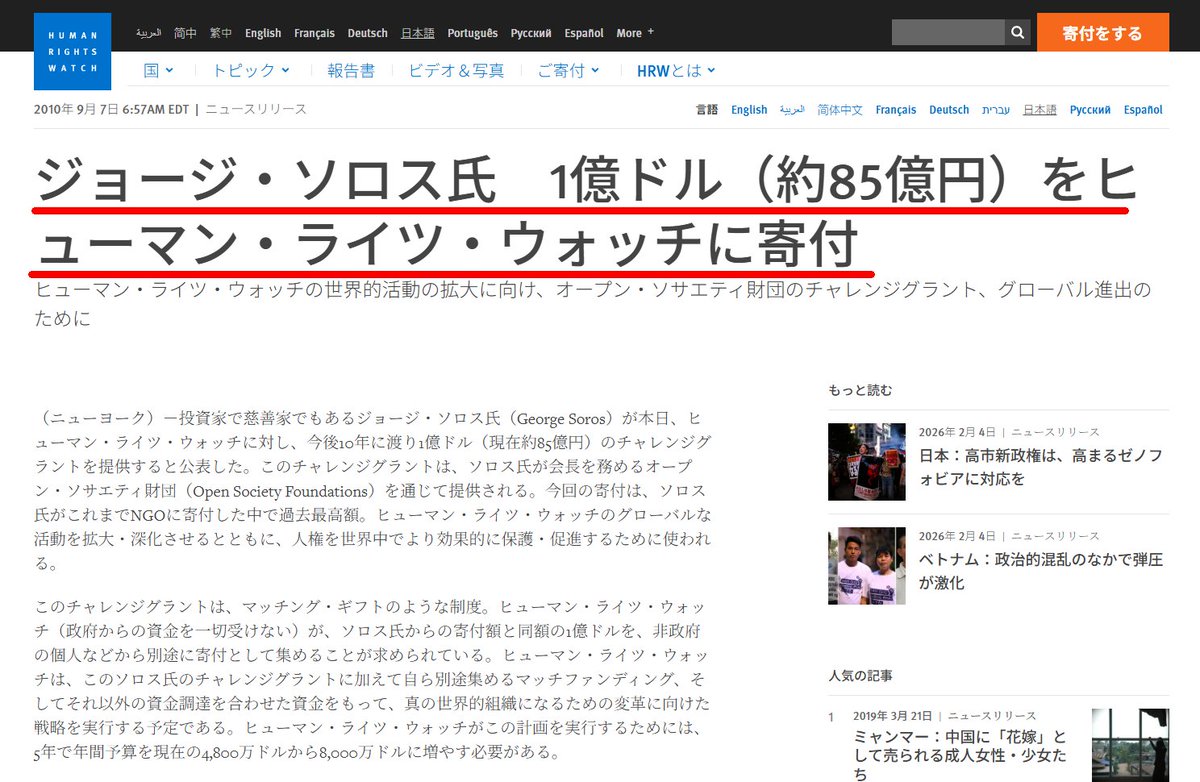Screen dimensions: 1200x782
Task: Choose English in the article 言語 row
Action: [x=749, y=110]
